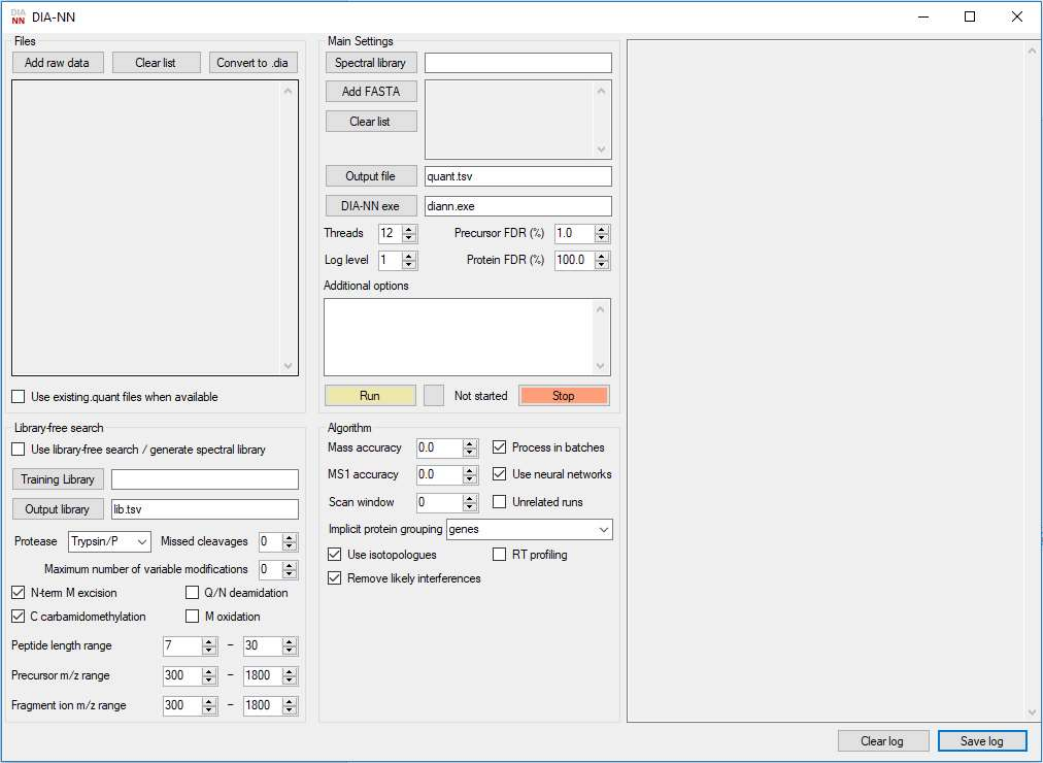
Task: Adjust Maximum number of variable modifications stepper
Action: point(289,570)
